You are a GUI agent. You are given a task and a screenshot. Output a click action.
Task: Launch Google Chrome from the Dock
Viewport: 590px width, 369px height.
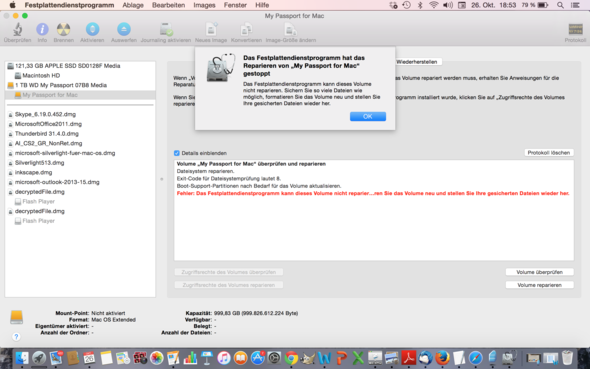click(x=291, y=358)
